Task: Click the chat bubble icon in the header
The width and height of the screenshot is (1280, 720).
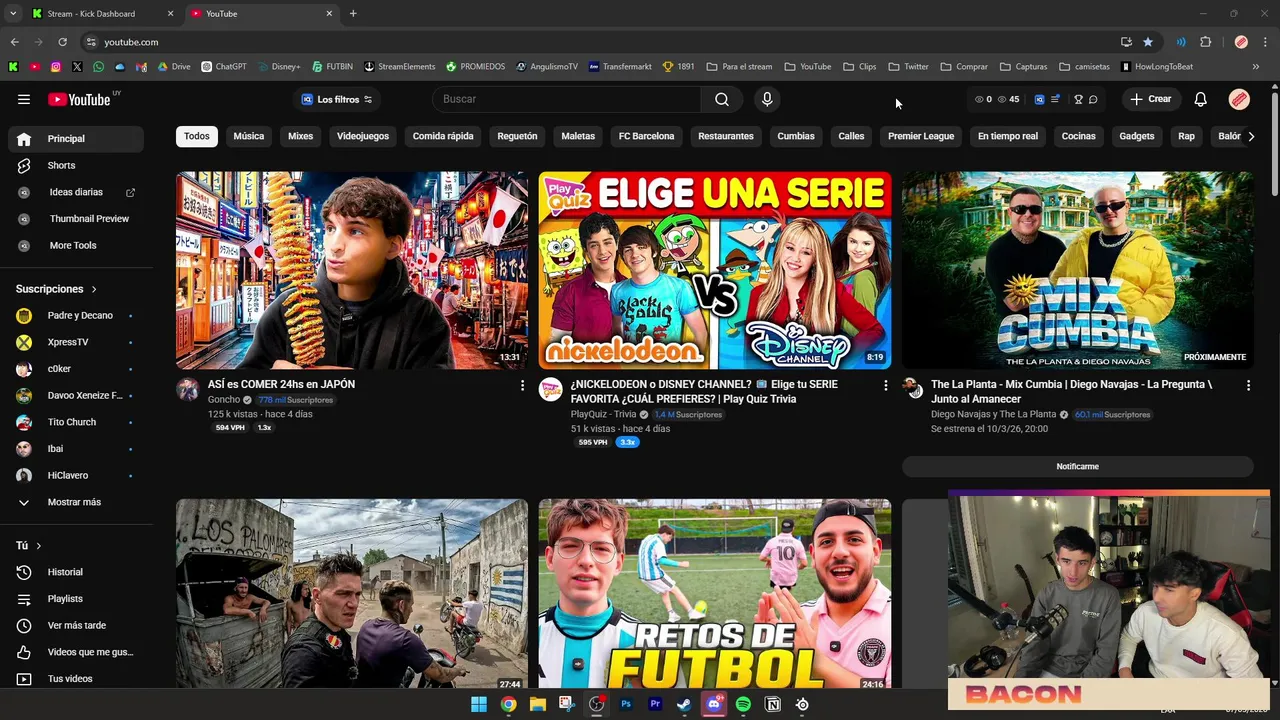Action: (1093, 99)
